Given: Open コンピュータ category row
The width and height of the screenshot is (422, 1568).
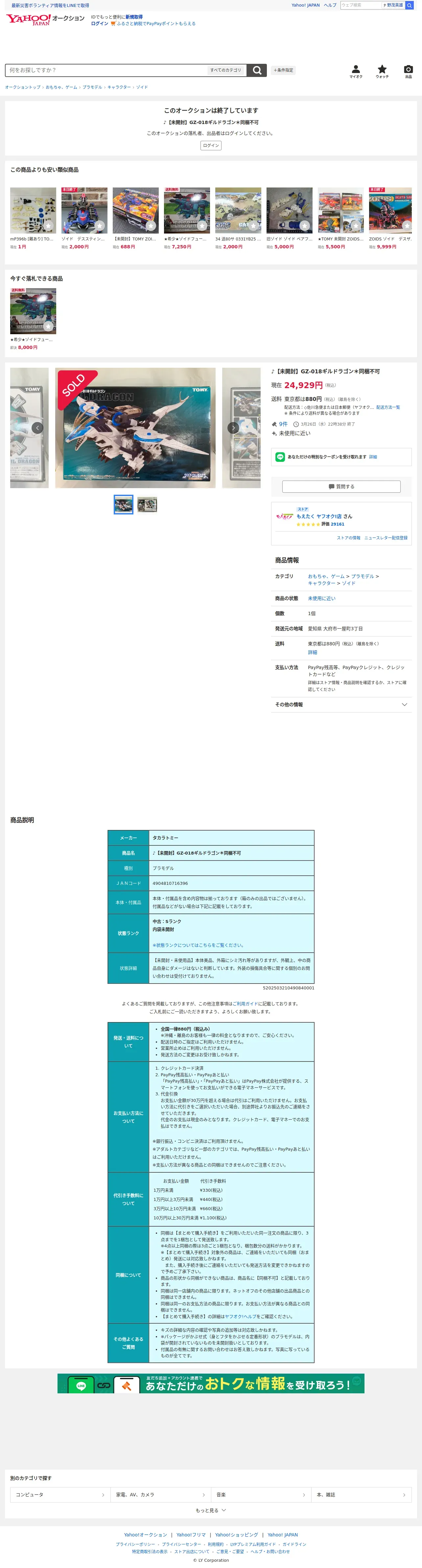Looking at the screenshot, I should (x=60, y=1495).
